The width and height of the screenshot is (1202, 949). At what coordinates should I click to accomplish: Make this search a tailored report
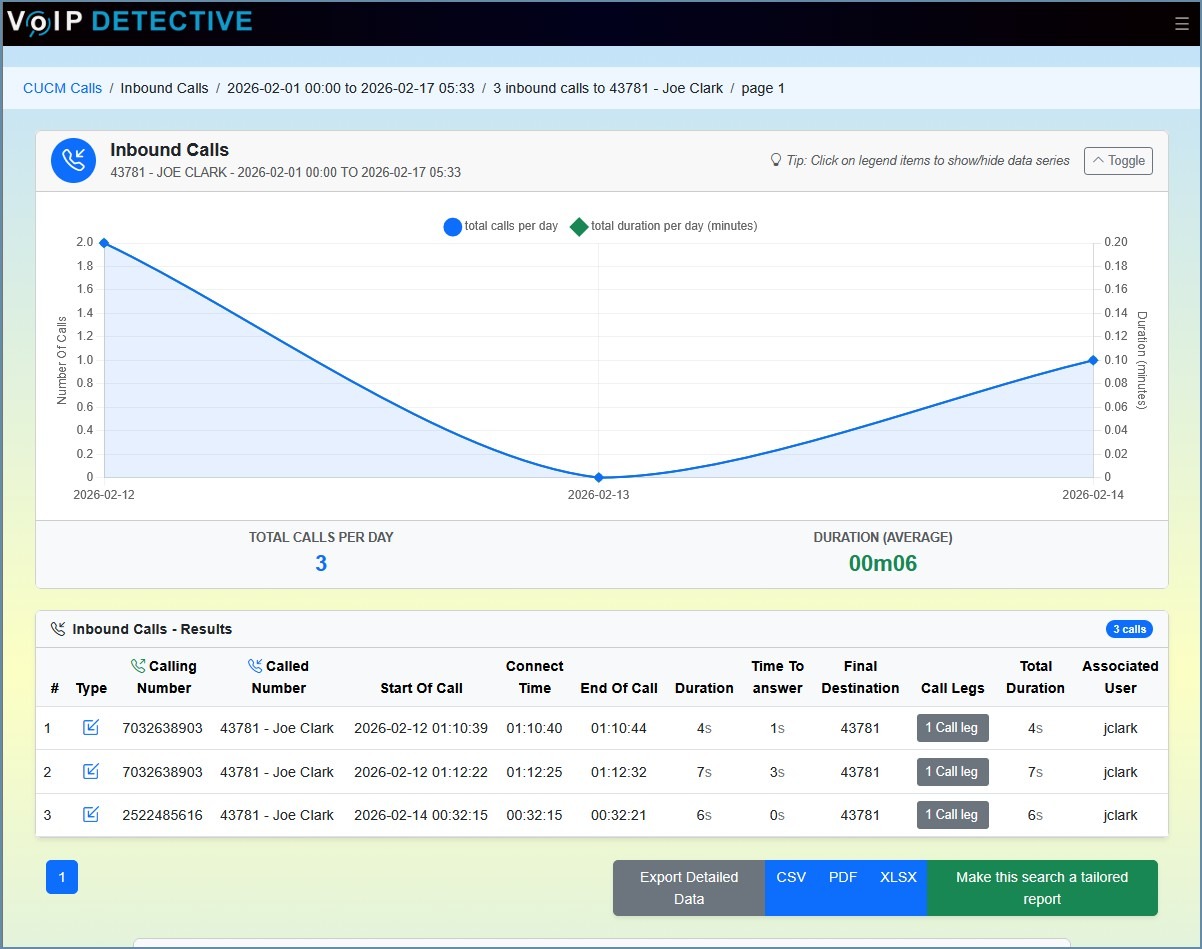click(x=1043, y=888)
